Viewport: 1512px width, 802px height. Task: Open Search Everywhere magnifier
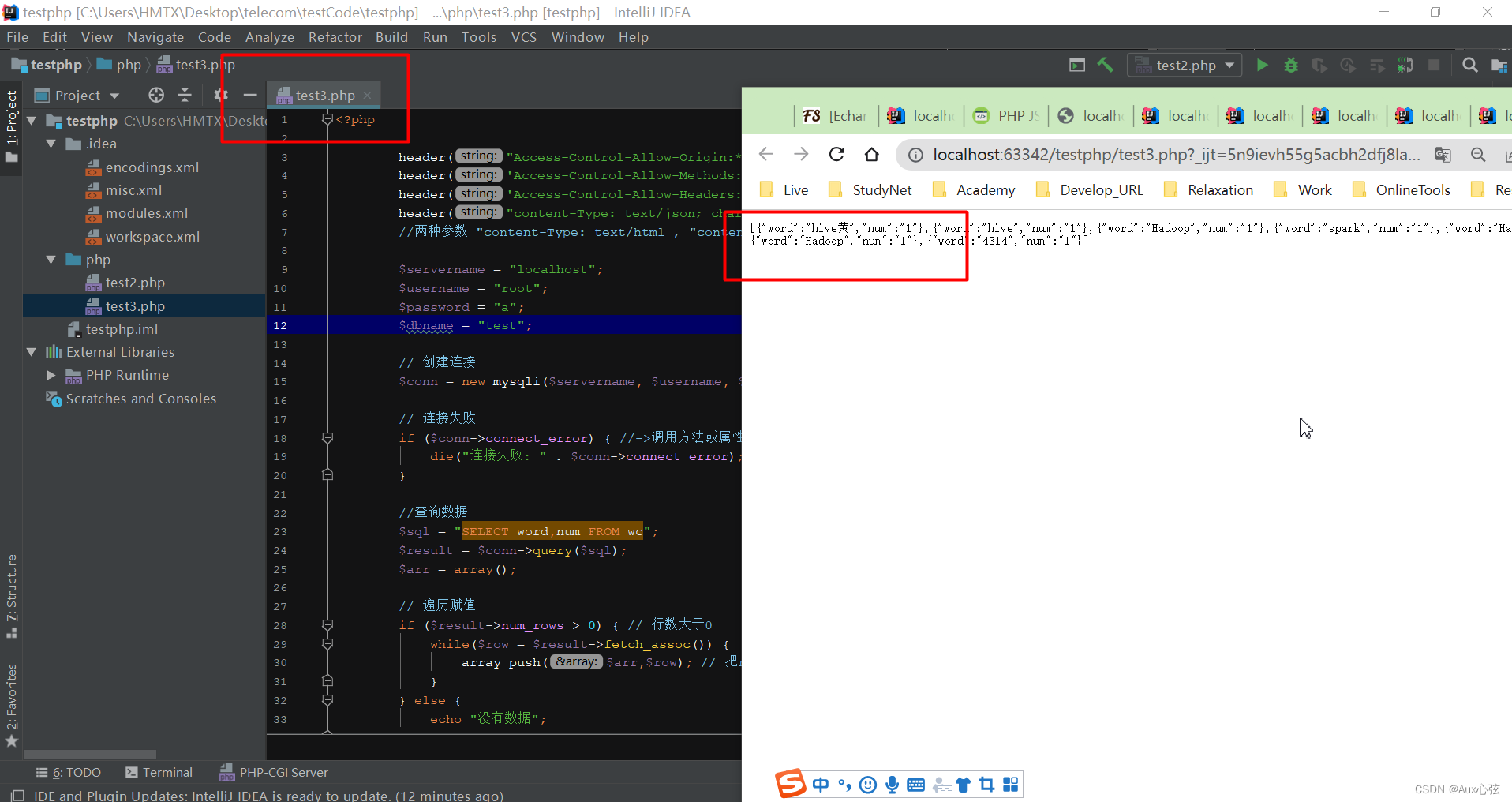pos(1470,65)
